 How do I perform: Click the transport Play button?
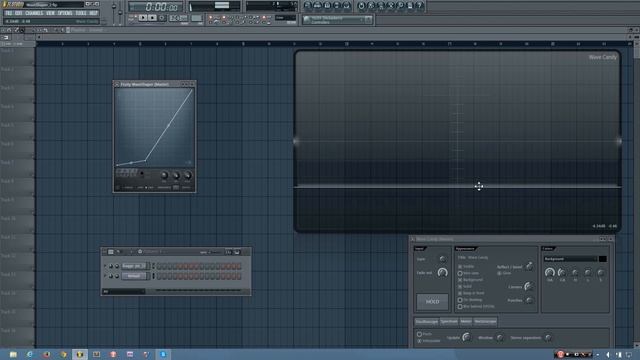click(x=142, y=18)
